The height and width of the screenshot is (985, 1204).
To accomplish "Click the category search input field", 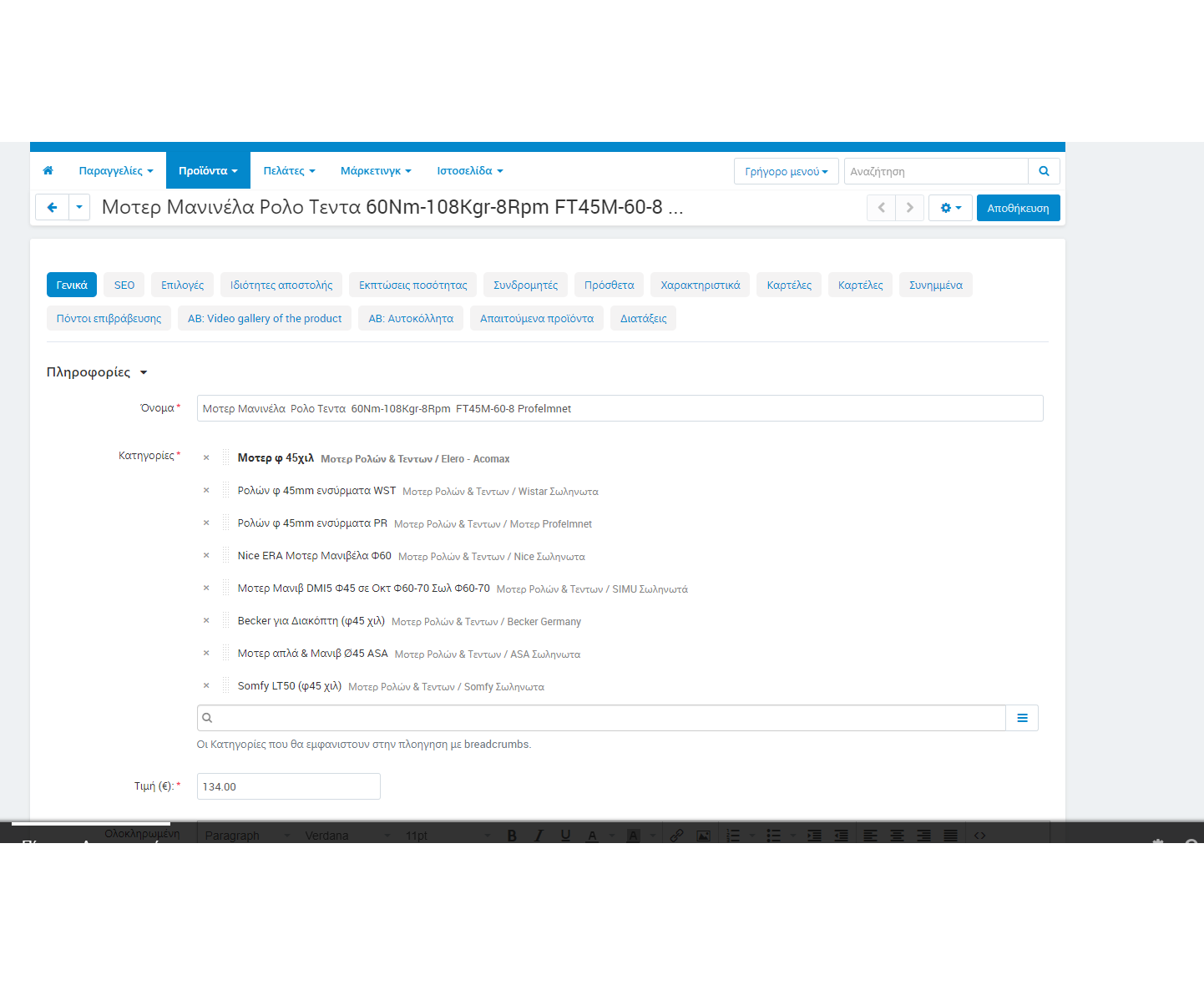I will 601,718.
